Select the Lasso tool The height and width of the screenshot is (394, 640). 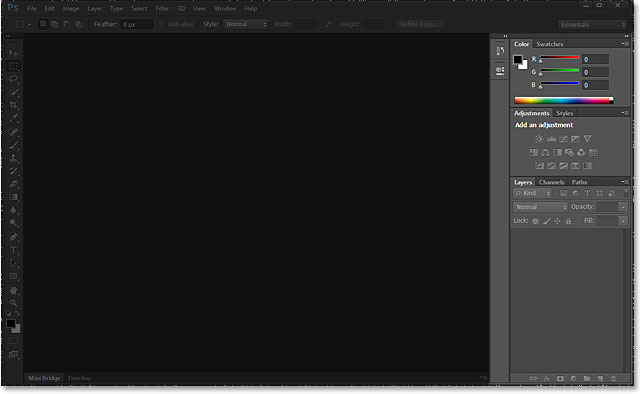[13, 79]
